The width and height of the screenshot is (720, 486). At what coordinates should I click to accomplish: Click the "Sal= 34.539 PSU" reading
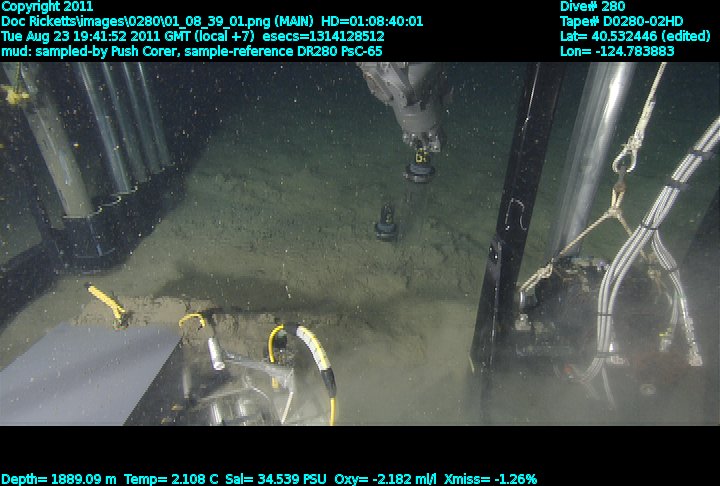[276, 479]
